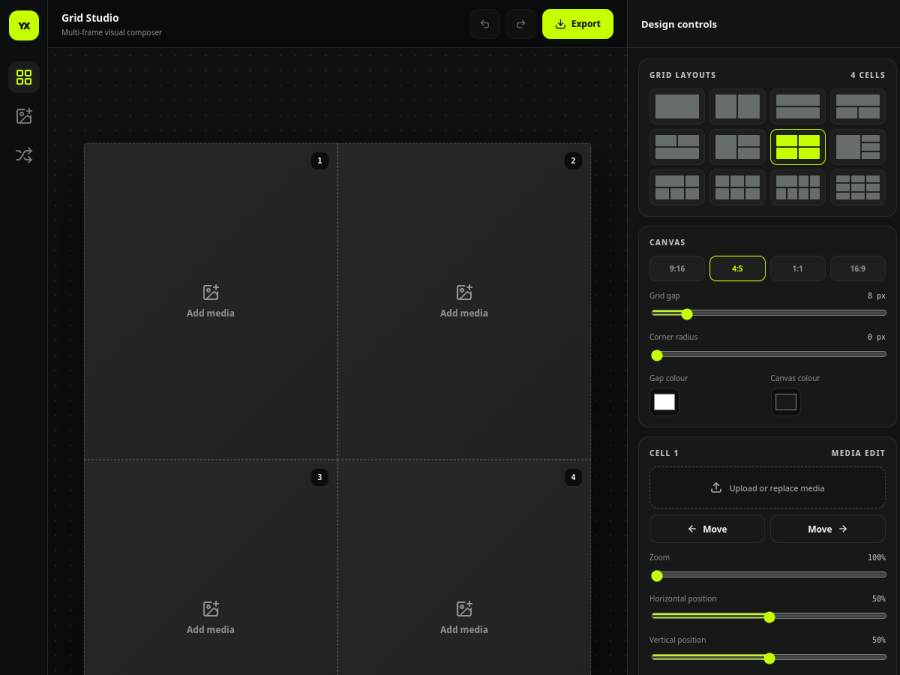This screenshot has width=900, height=675.
Task: Click the redo arrow button
Action: click(521, 24)
